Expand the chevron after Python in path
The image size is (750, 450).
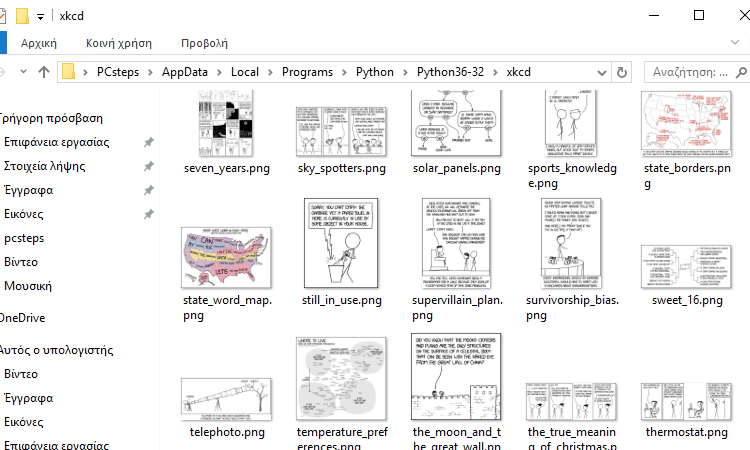[406, 72]
